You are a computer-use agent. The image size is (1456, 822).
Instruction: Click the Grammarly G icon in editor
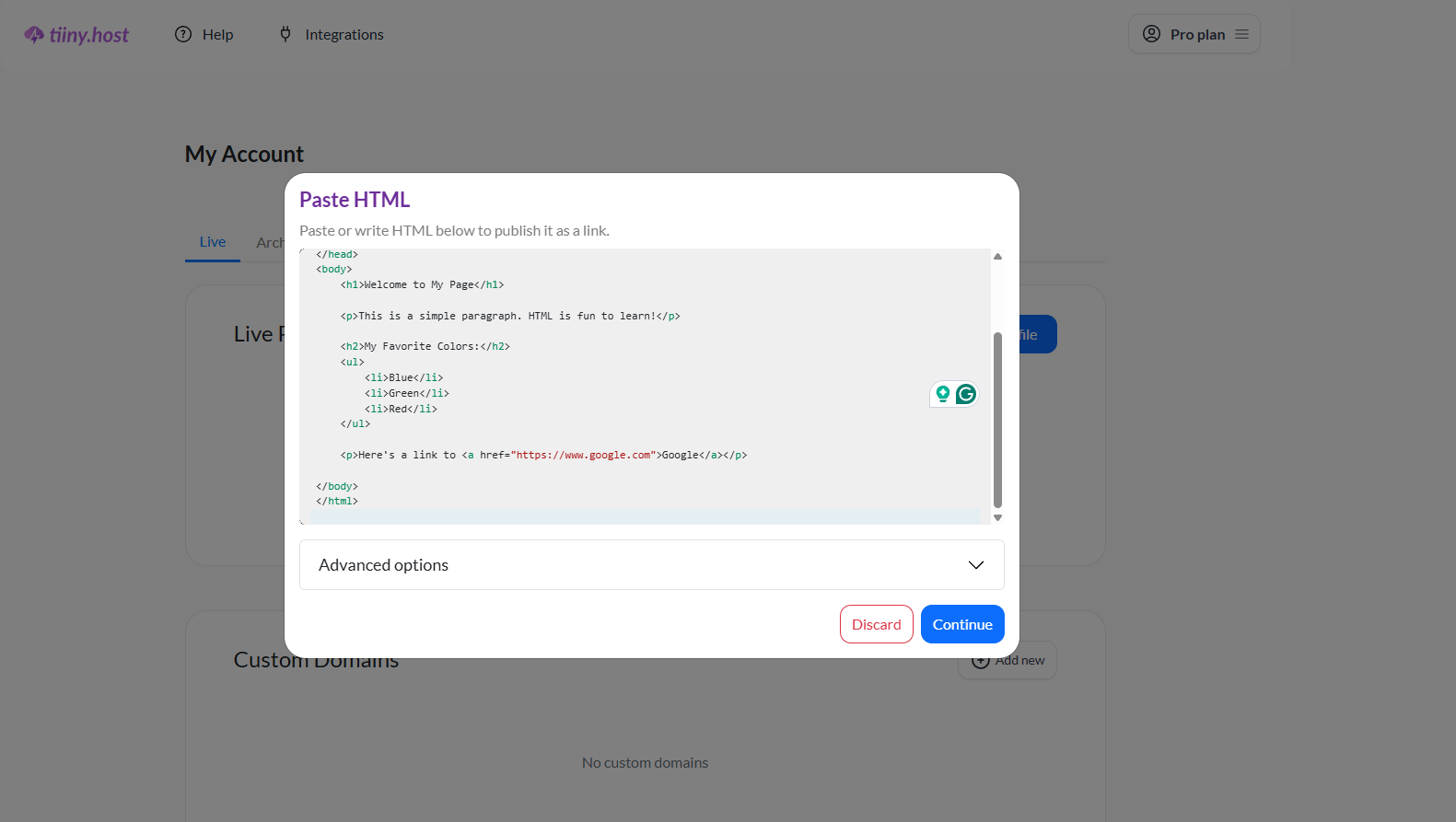tap(965, 395)
